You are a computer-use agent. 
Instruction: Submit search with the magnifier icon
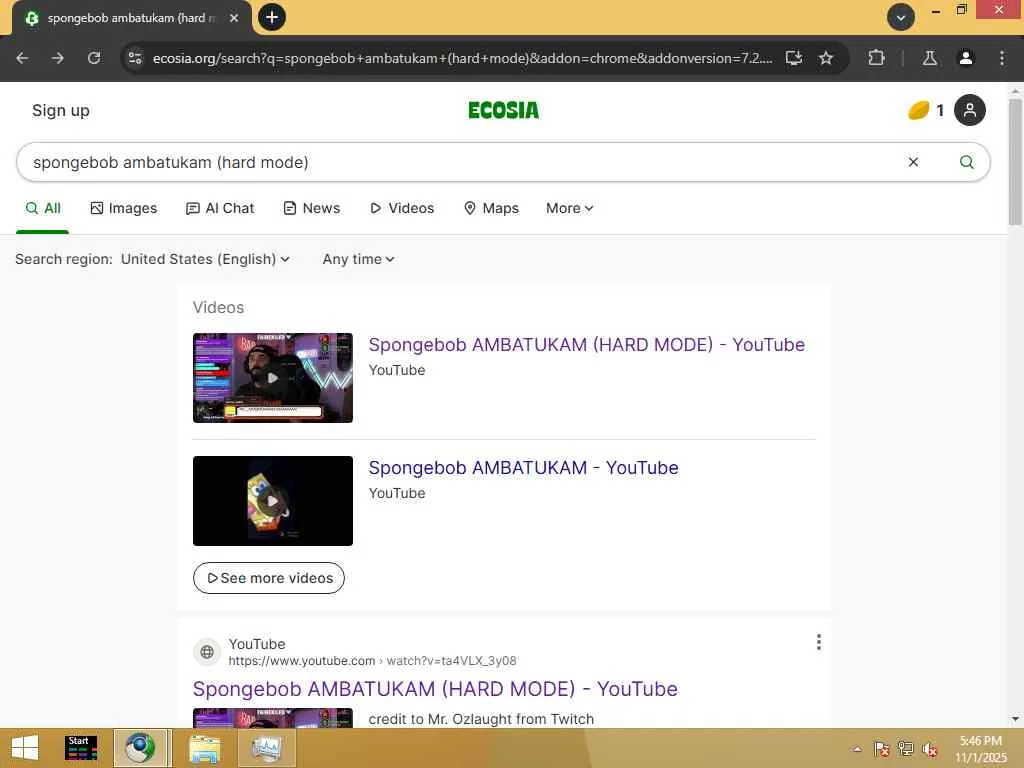pos(967,162)
